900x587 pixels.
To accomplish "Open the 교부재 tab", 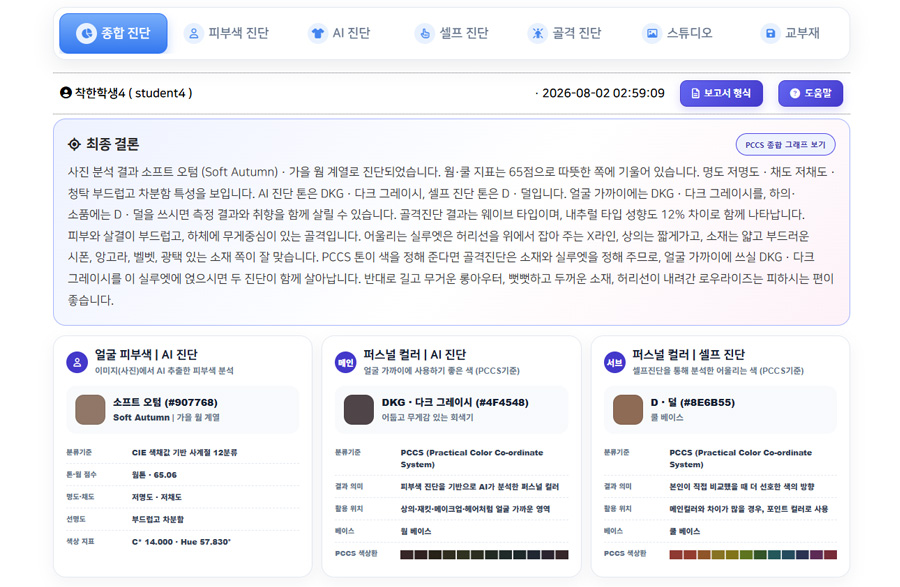I will (790, 33).
